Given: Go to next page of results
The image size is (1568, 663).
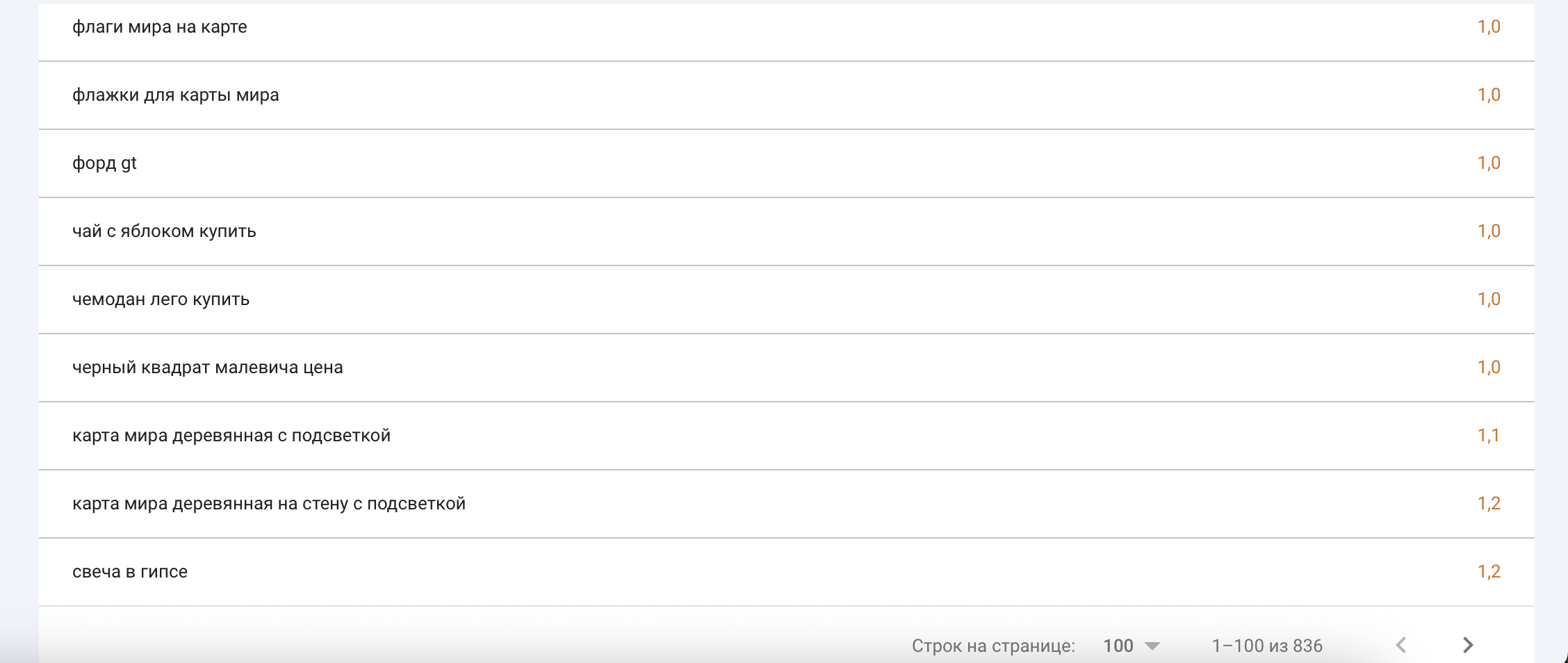Looking at the screenshot, I should pyautogui.click(x=1467, y=645).
